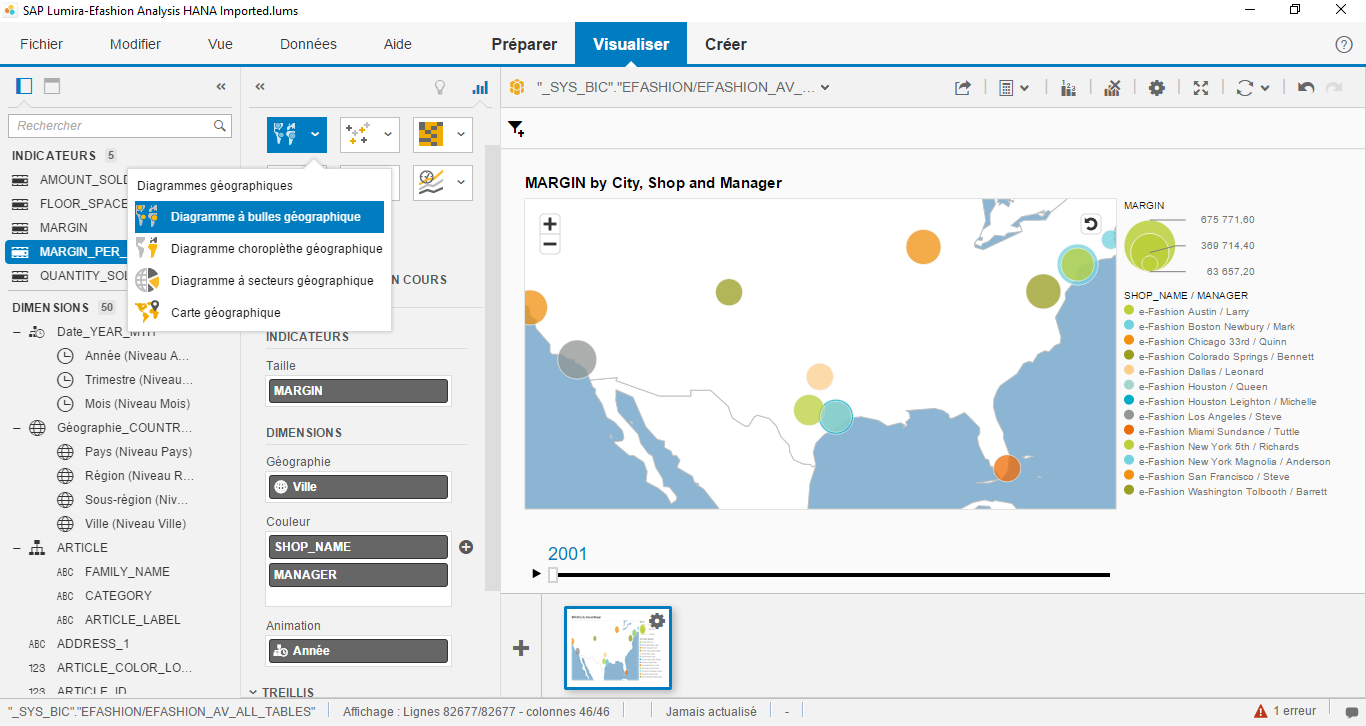Select Diagramme choroplèthe géographique
Screen dimensions: 1366x726
pos(259,249)
